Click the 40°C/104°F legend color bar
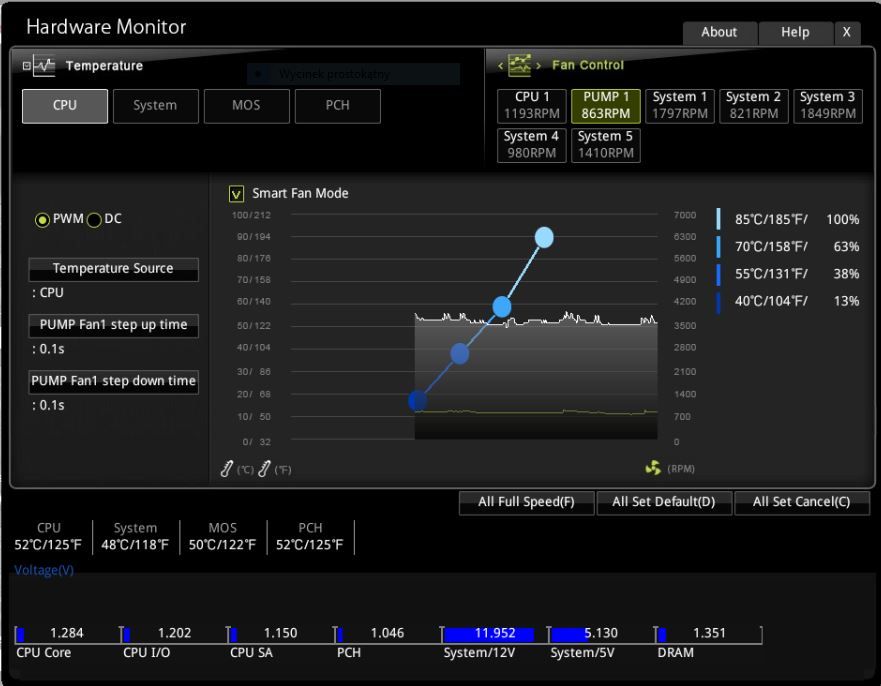The image size is (881, 686). coord(719,302)
